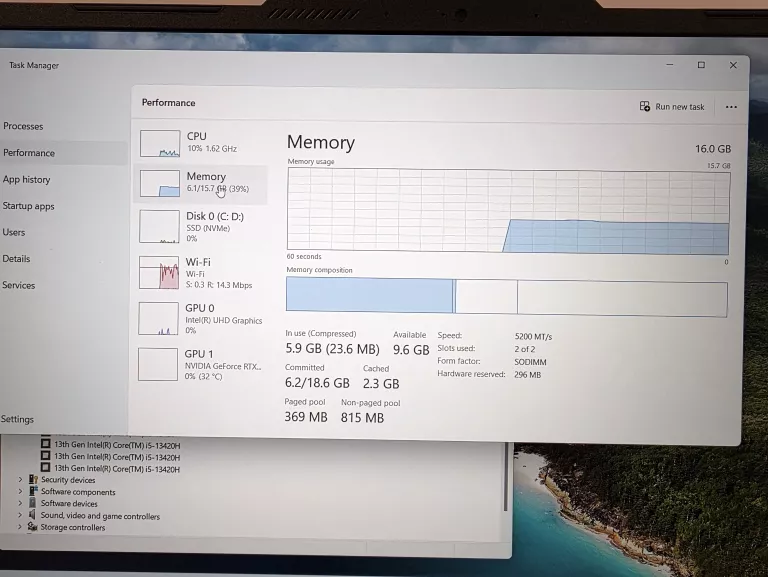Open the three-dot more options menu

(731, 107)
